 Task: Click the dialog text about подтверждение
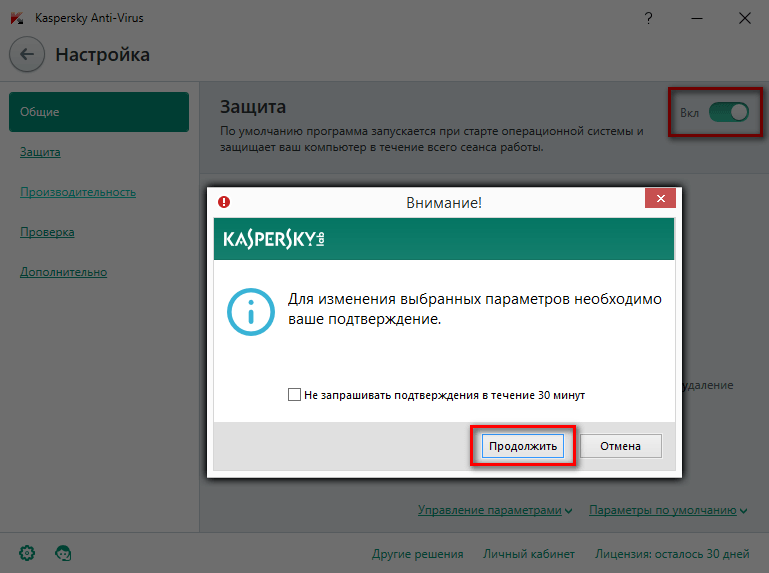point(475,309)
